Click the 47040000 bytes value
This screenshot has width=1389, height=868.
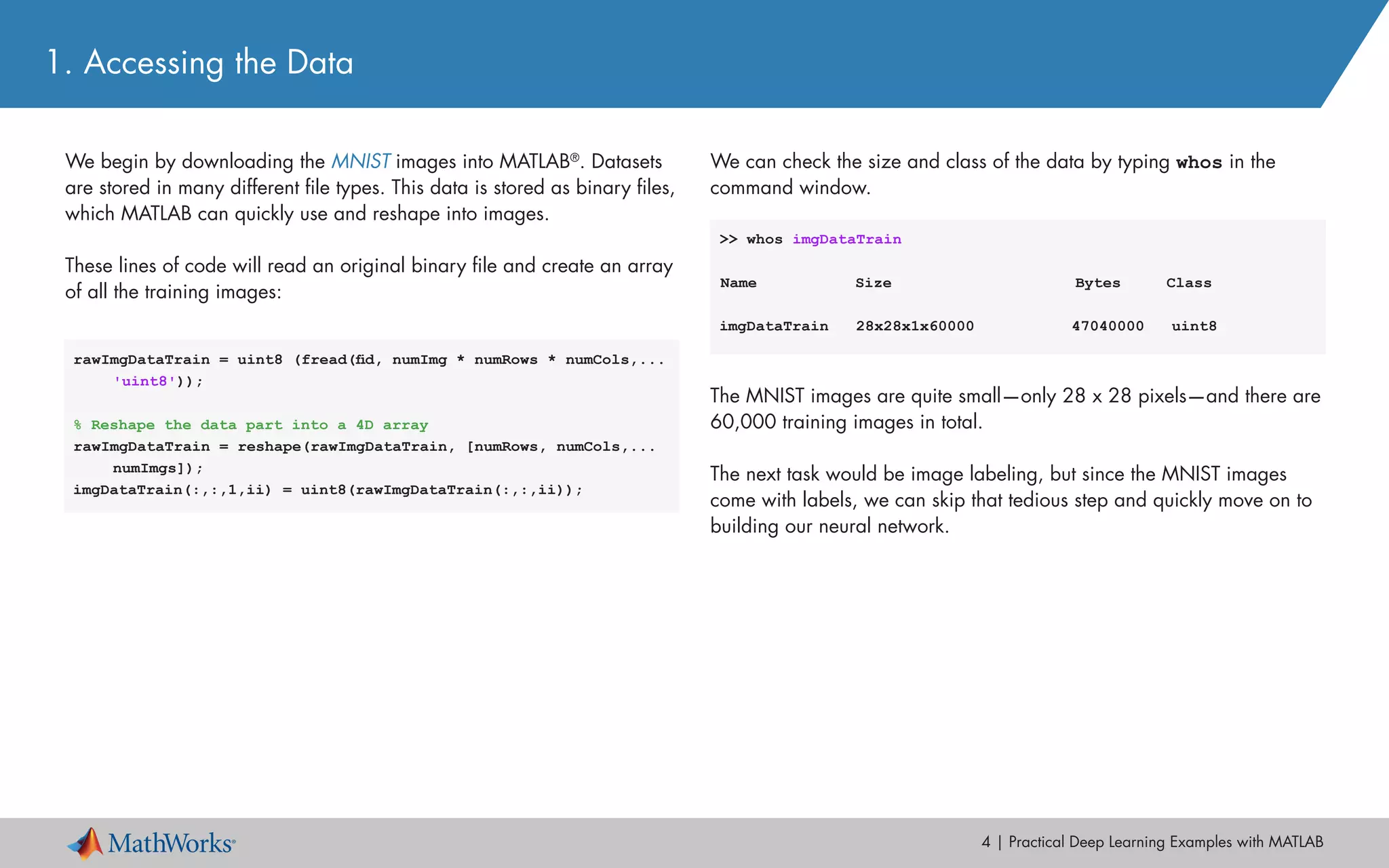click(x=1107, y=326)
